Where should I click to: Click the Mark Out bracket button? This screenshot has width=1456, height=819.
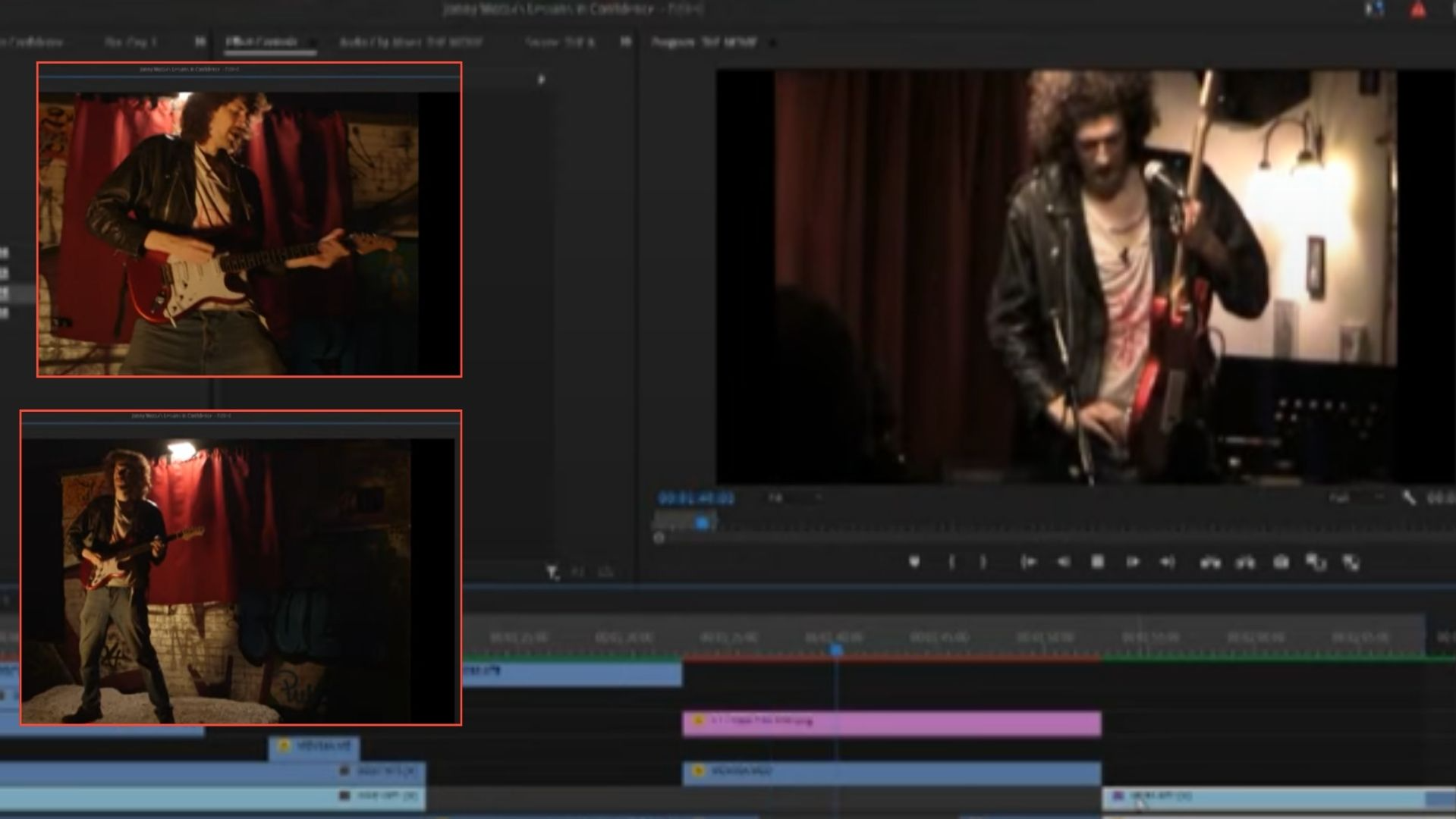click(x=983, y=562)
